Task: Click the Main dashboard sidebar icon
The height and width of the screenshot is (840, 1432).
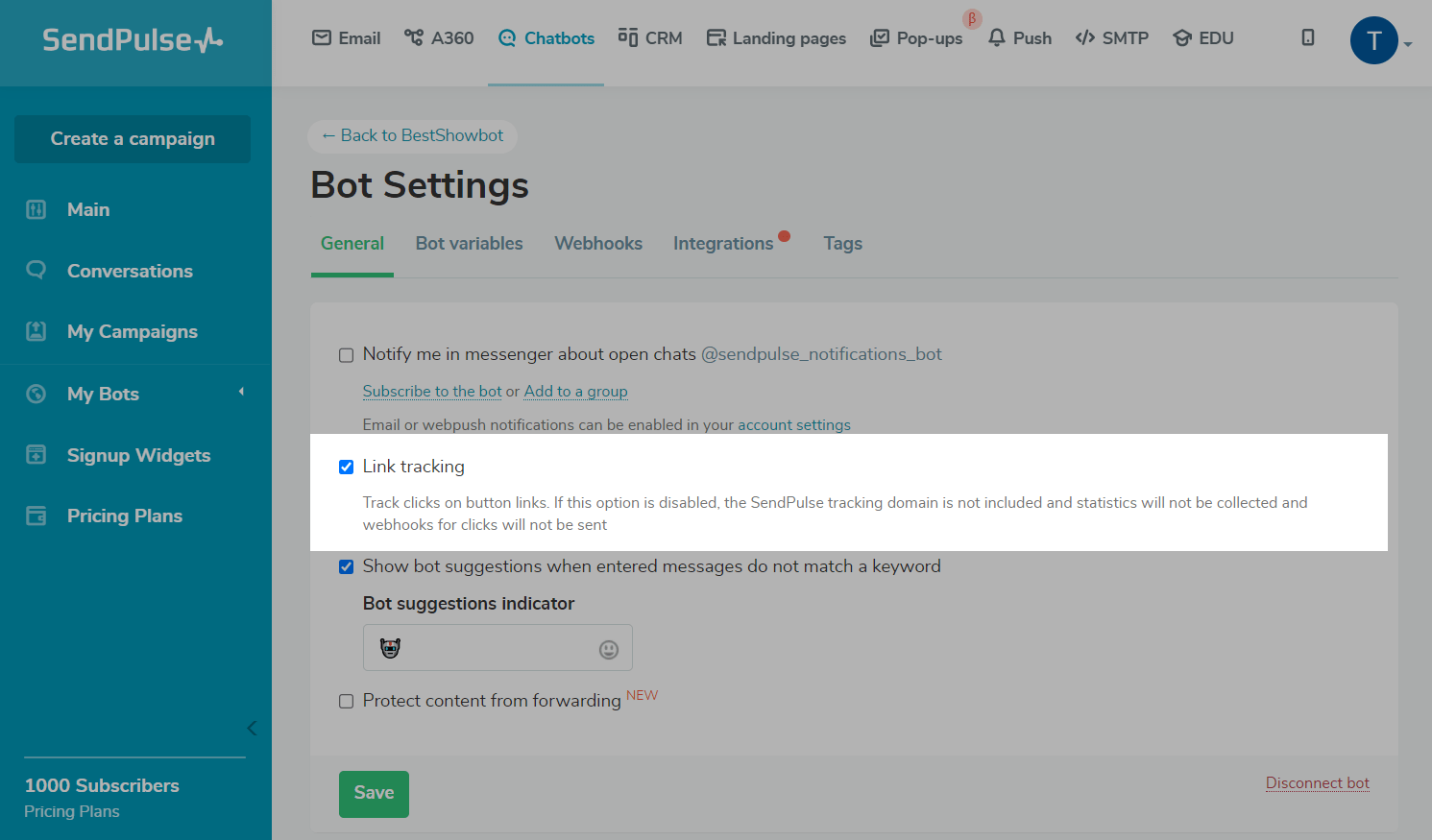Action: [36, 209]
